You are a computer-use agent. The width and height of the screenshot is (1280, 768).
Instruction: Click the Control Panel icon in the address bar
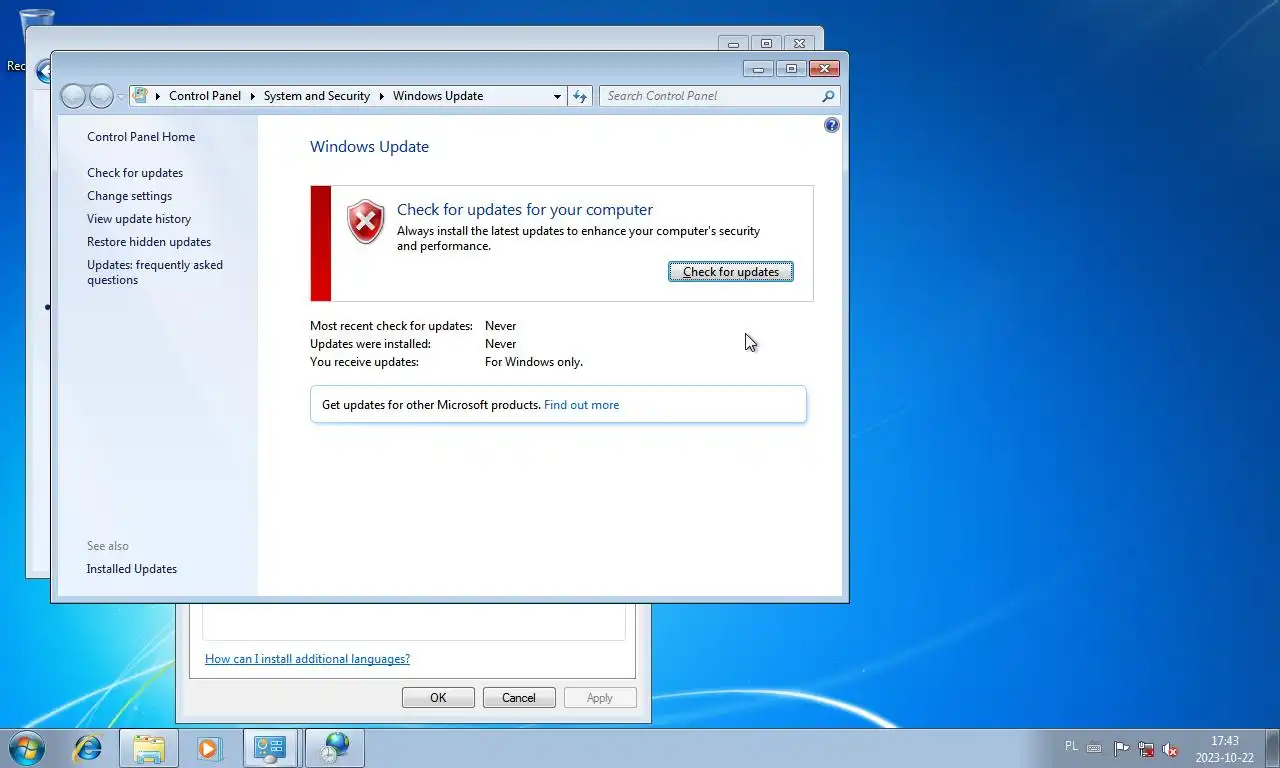(x=141, y=96)
